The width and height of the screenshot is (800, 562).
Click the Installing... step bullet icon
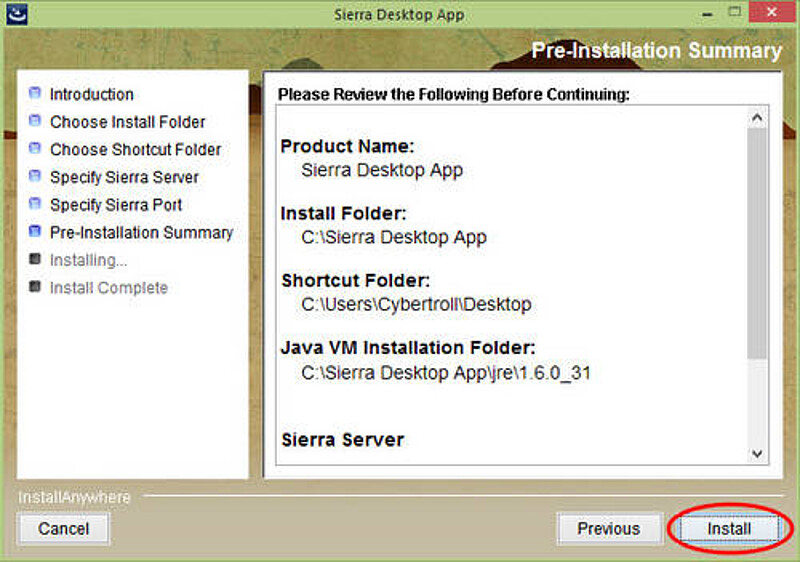click(x=35, y=259)
